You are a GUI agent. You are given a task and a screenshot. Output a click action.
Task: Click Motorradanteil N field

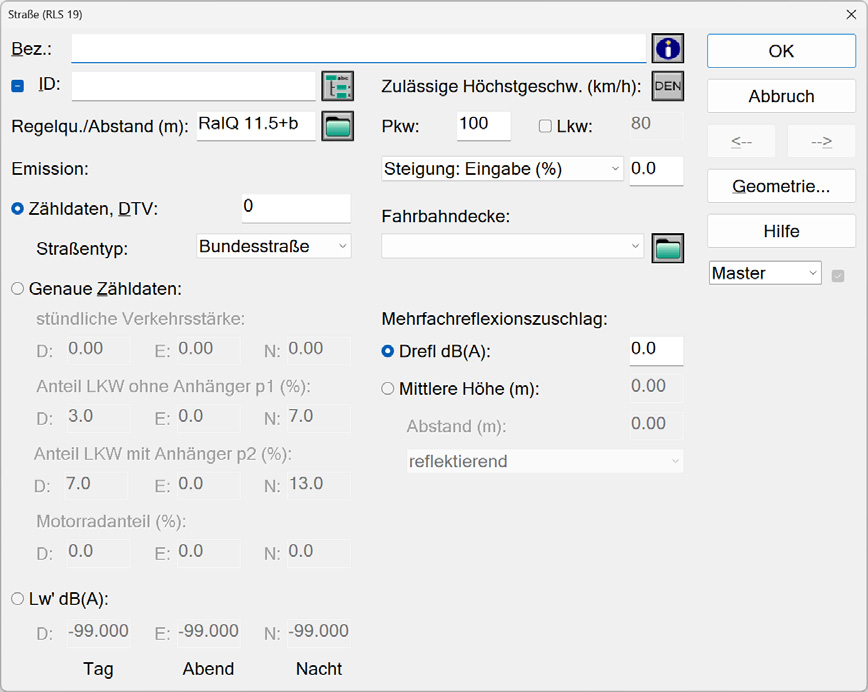click(x=319, y=553)
